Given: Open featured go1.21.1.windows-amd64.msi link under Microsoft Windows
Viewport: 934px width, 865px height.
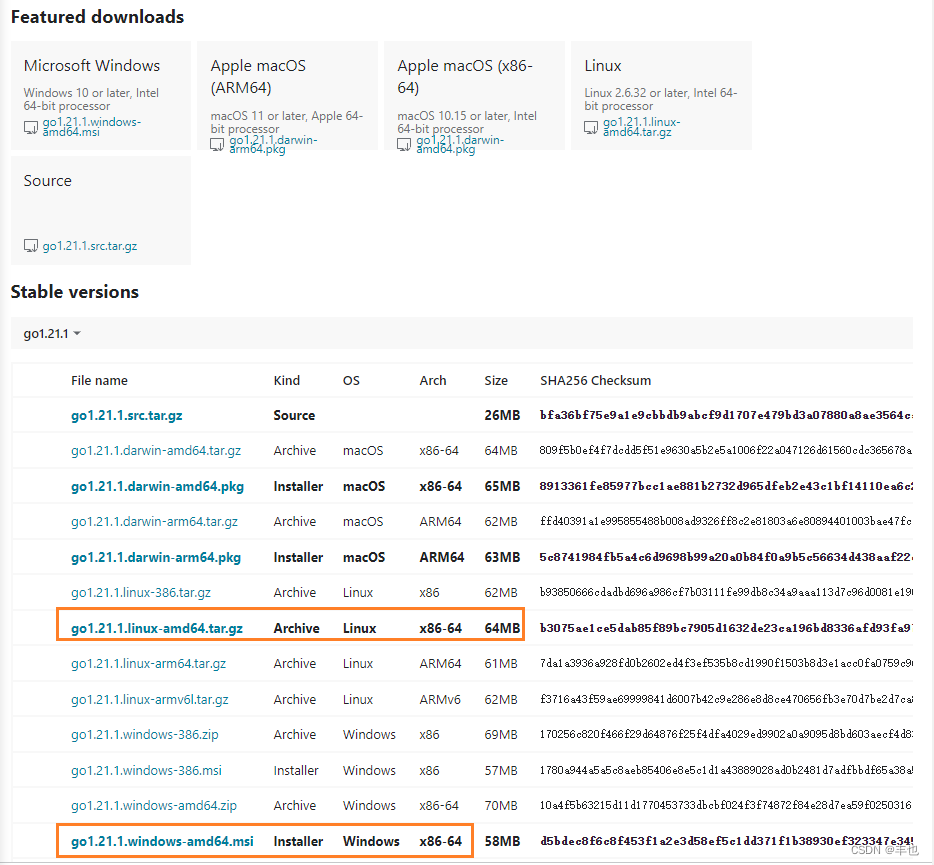Looking at the screenshot, I should pyautogui.click(x=92, y=127).
